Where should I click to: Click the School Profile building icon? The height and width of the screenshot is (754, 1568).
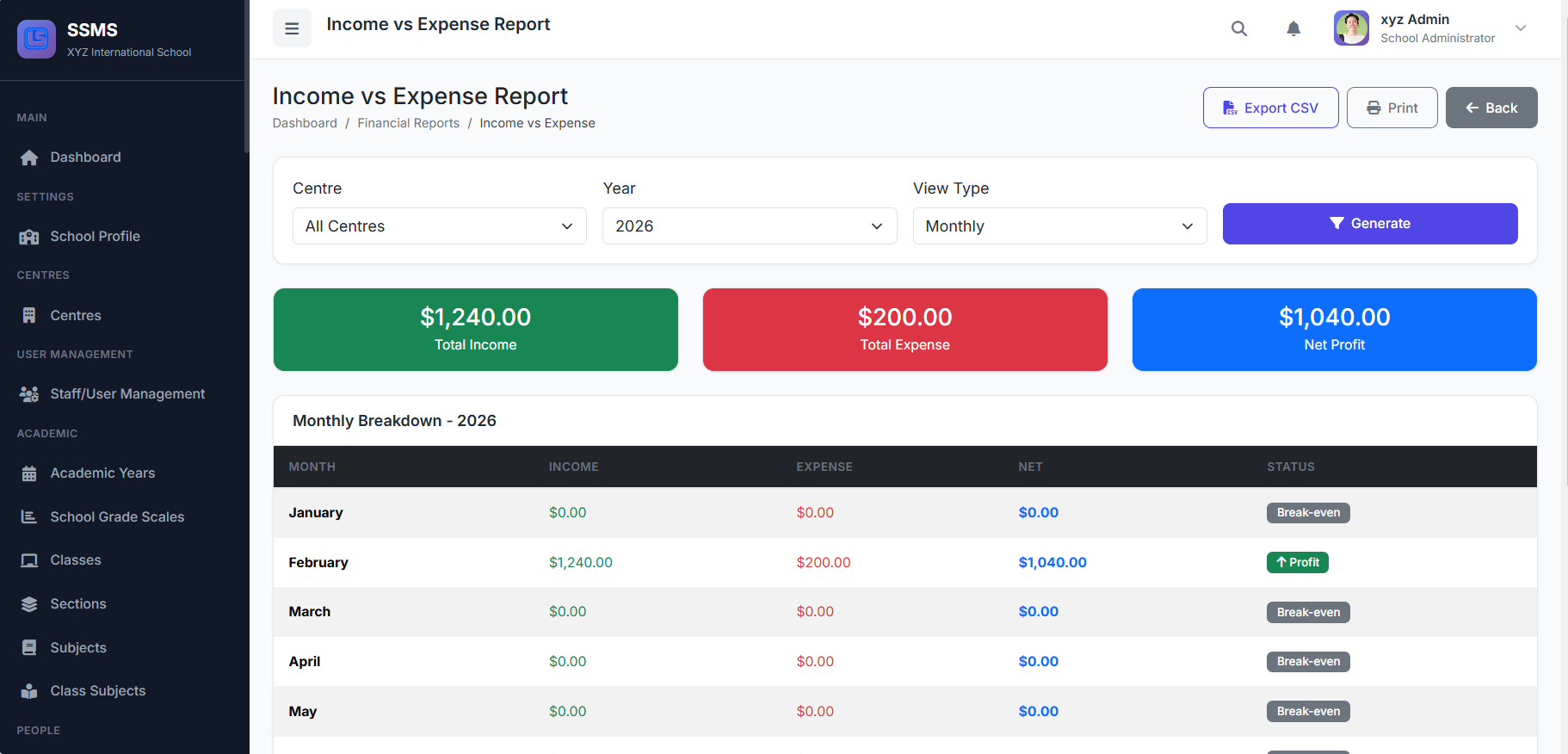[29, 237]
